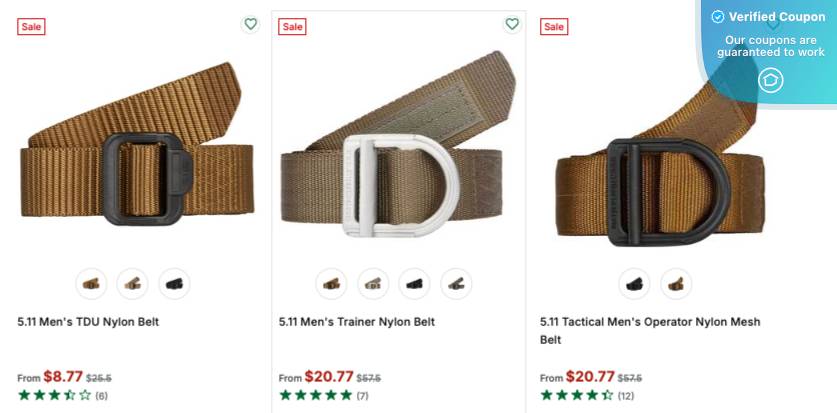Open the 5.11 Men's TDU Nylon Belt link
Image resolution: width=837 pixels, height=413 pixels.
(88, 322)
